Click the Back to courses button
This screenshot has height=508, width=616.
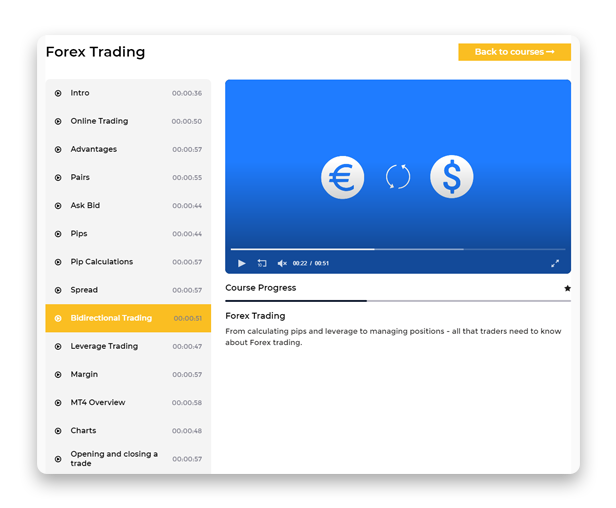tap(514, 52)
